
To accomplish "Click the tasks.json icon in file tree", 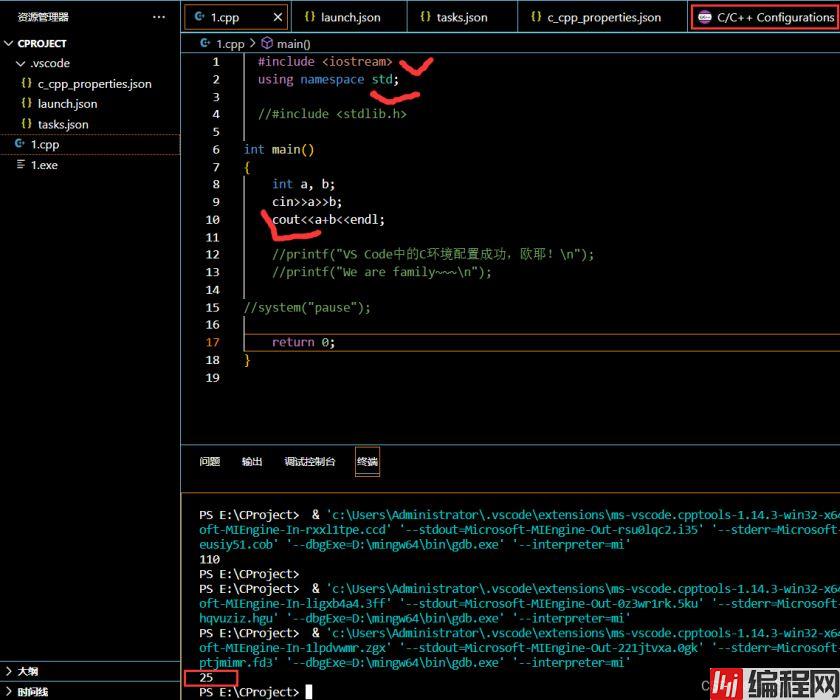I will (27, 124).
